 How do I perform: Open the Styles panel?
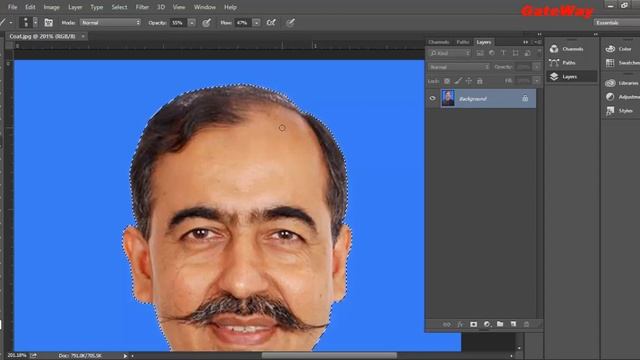(621, 111)
